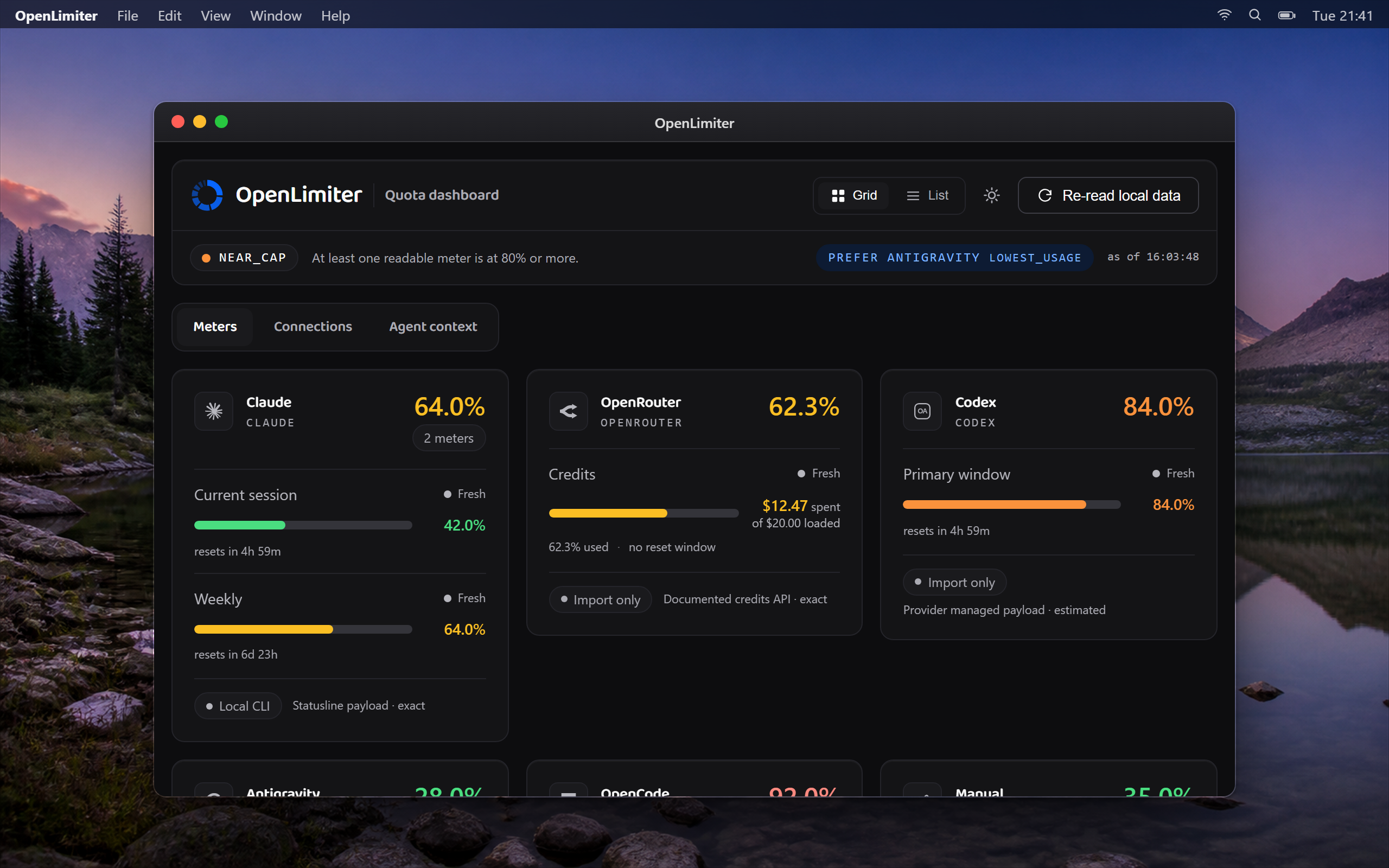Viewport: 1389px width, 868px height.
Task: Click the OpenRouter 62.3% usage value
Action: (x=804, y=406)
